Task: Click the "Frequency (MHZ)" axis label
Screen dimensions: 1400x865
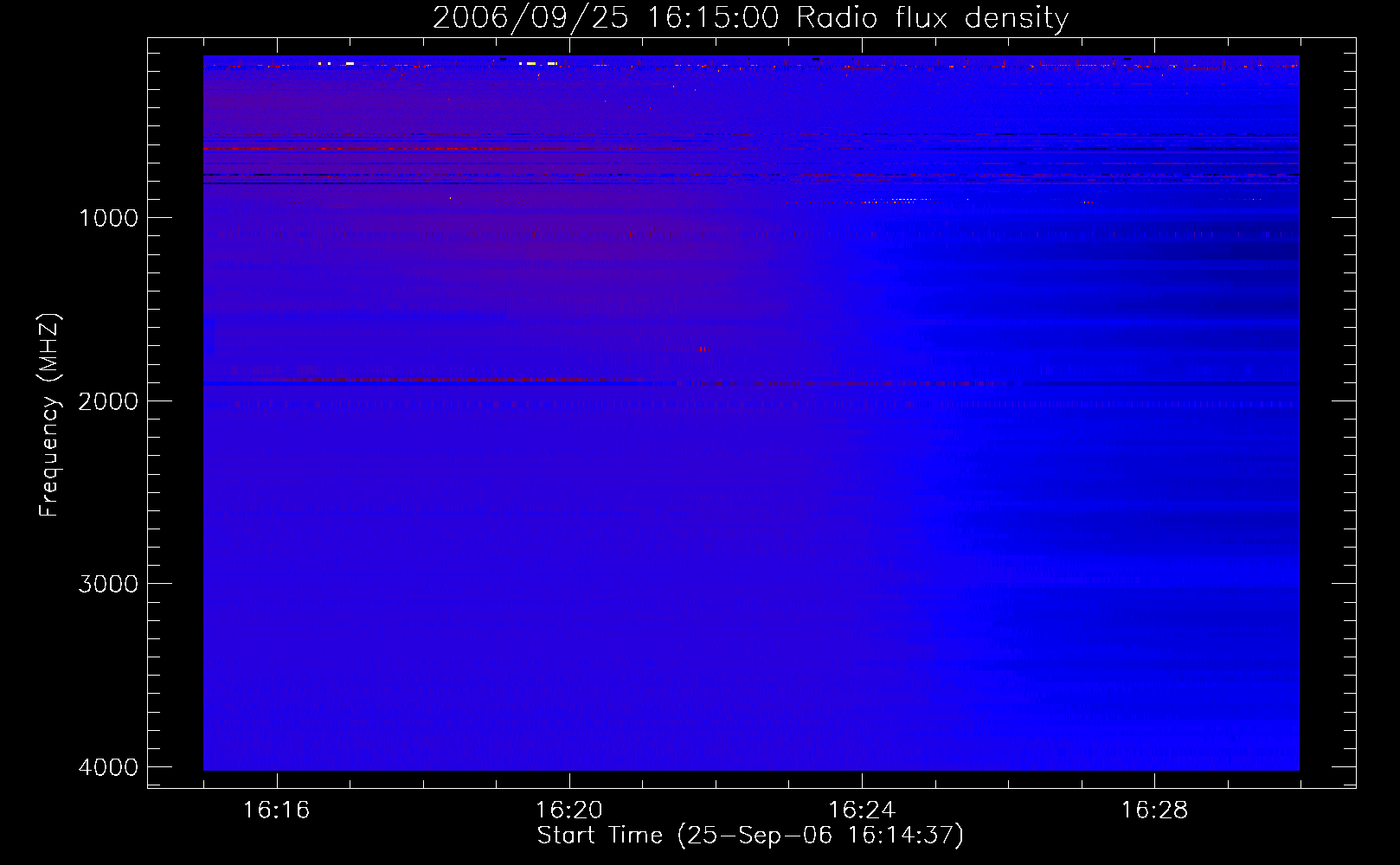Action: pyautogui.click(x=49, y=414)
